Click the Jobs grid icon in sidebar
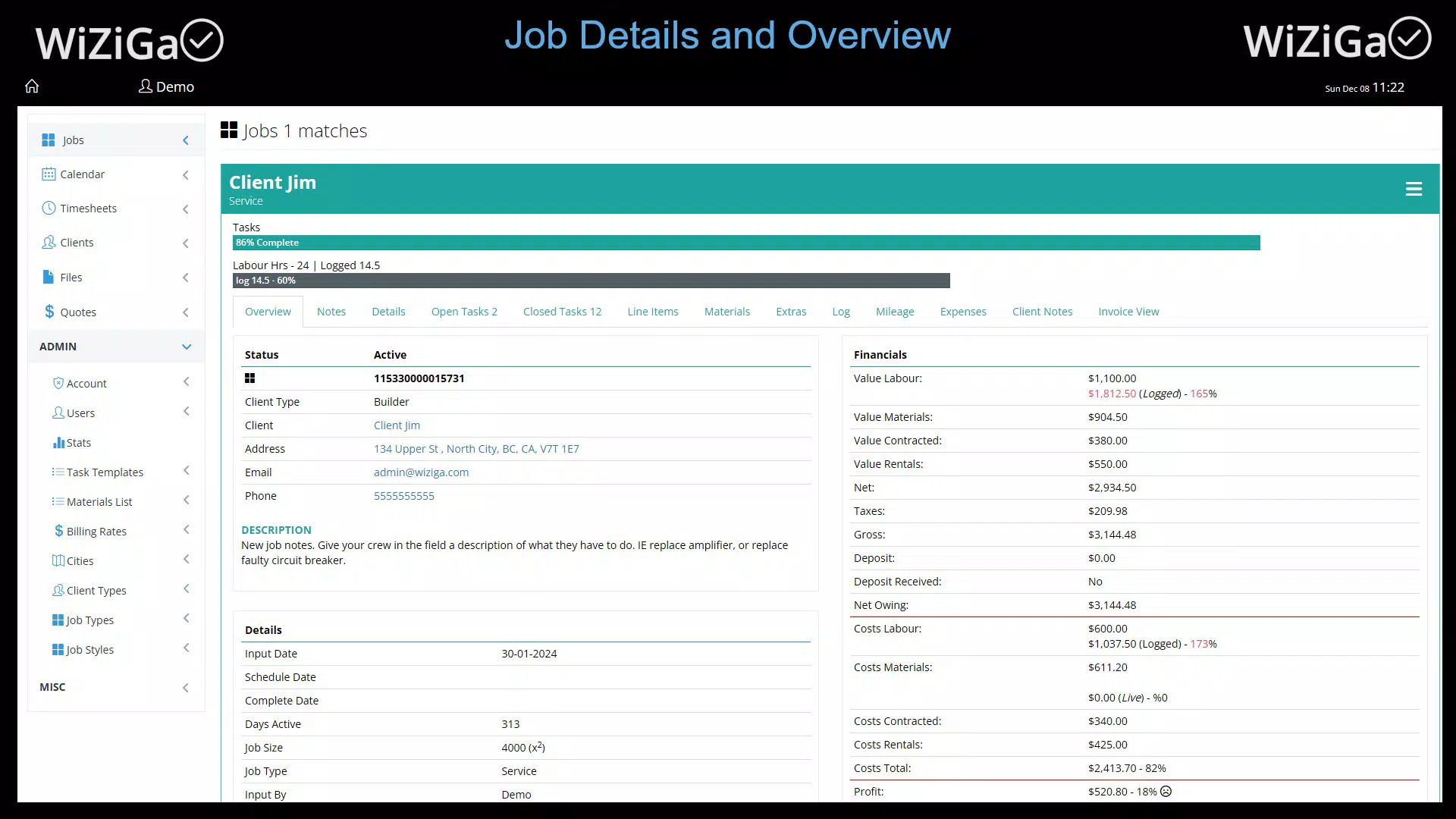The height and width of the screenshot is (819, 1456). (49, 140)
